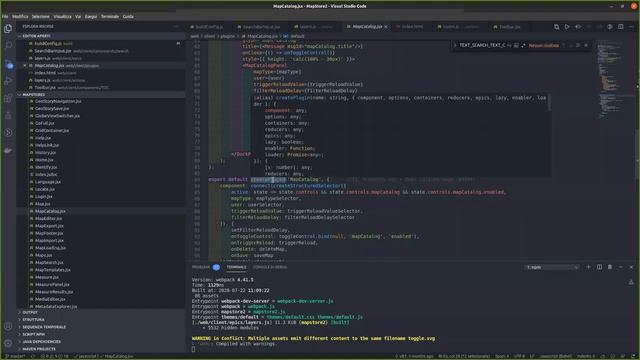Open the Explorer panel ellipsis menu
Image resolution: width=640 pixels, height=360 pixels.
click(176, 27)
